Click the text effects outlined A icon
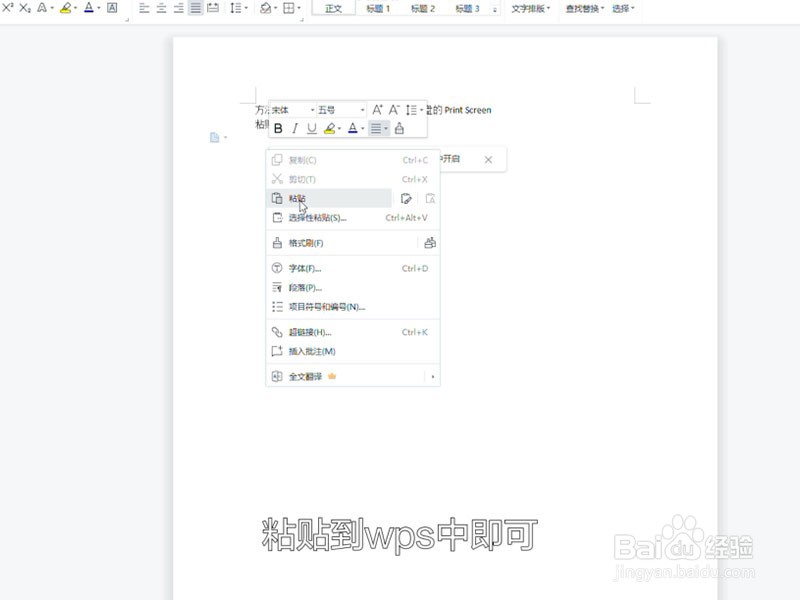Viewport: 800px width, 600px height. [42, 8]
